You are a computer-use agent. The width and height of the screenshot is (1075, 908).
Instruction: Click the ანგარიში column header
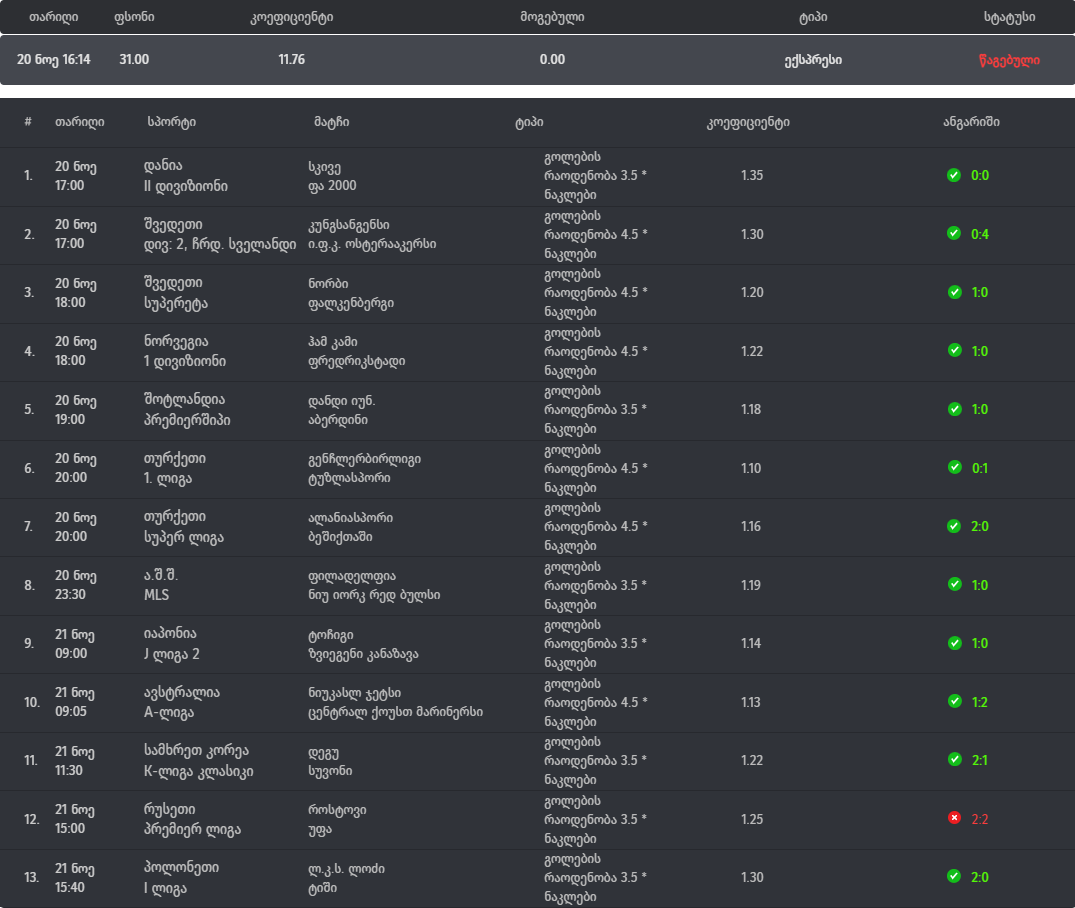pyautogui.click(x=970, y=122)
